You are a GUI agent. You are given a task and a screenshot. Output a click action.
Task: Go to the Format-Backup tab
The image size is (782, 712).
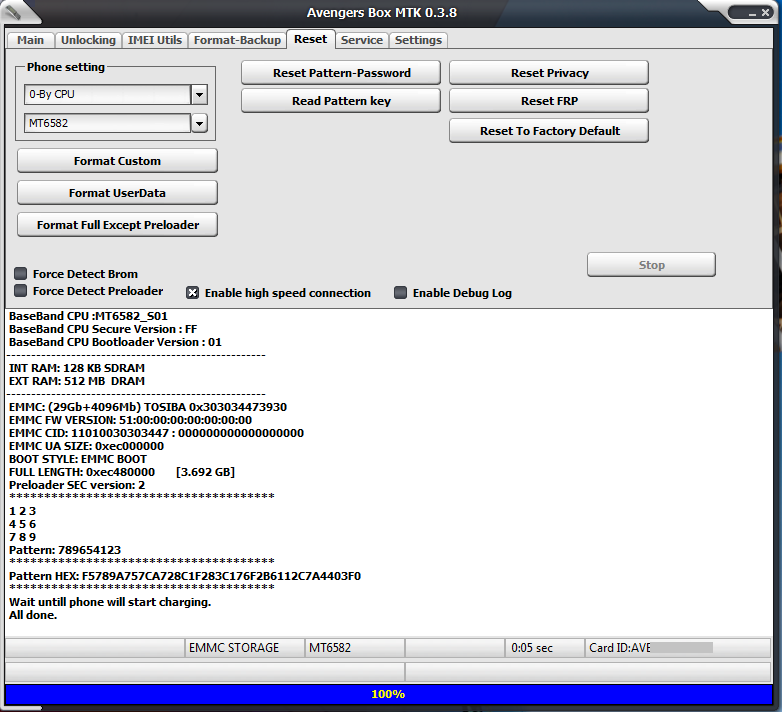(x=237, y=40)
